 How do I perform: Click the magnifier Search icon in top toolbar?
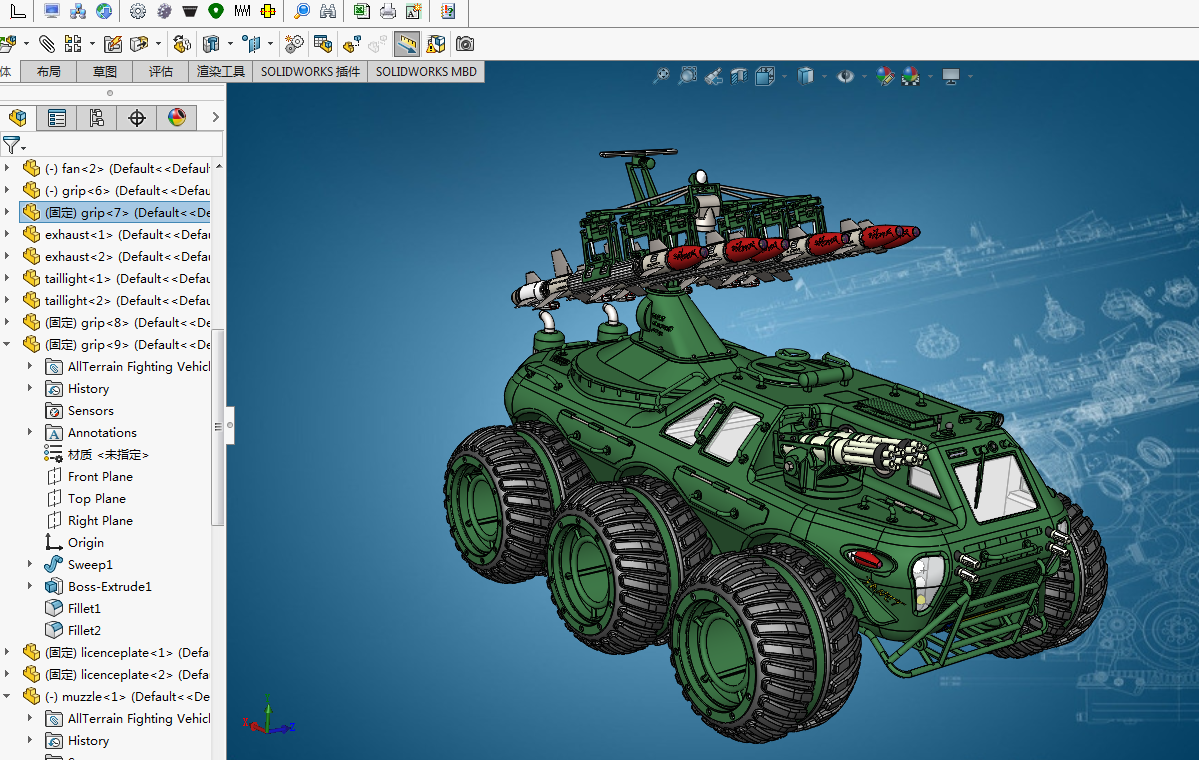tap(302, 11)
